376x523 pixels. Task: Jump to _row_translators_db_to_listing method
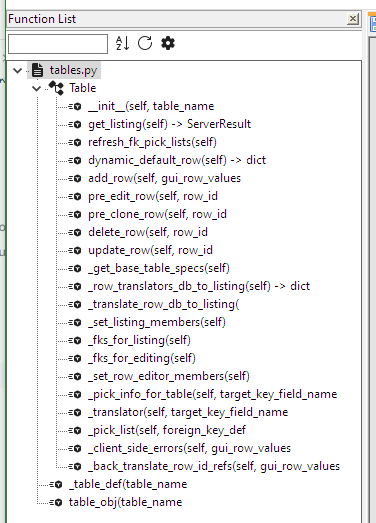tap(199, 287)
